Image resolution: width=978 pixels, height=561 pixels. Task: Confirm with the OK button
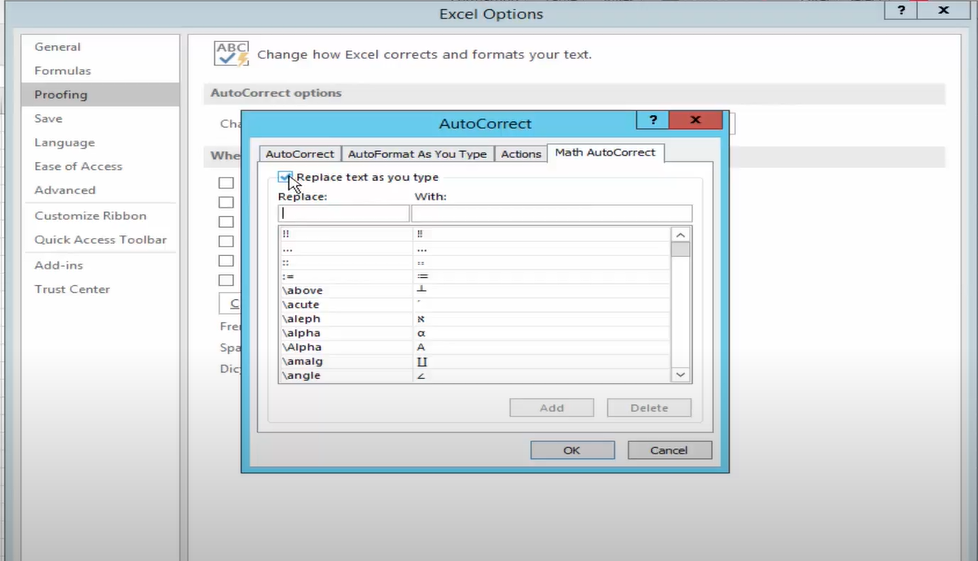(572, 450)
